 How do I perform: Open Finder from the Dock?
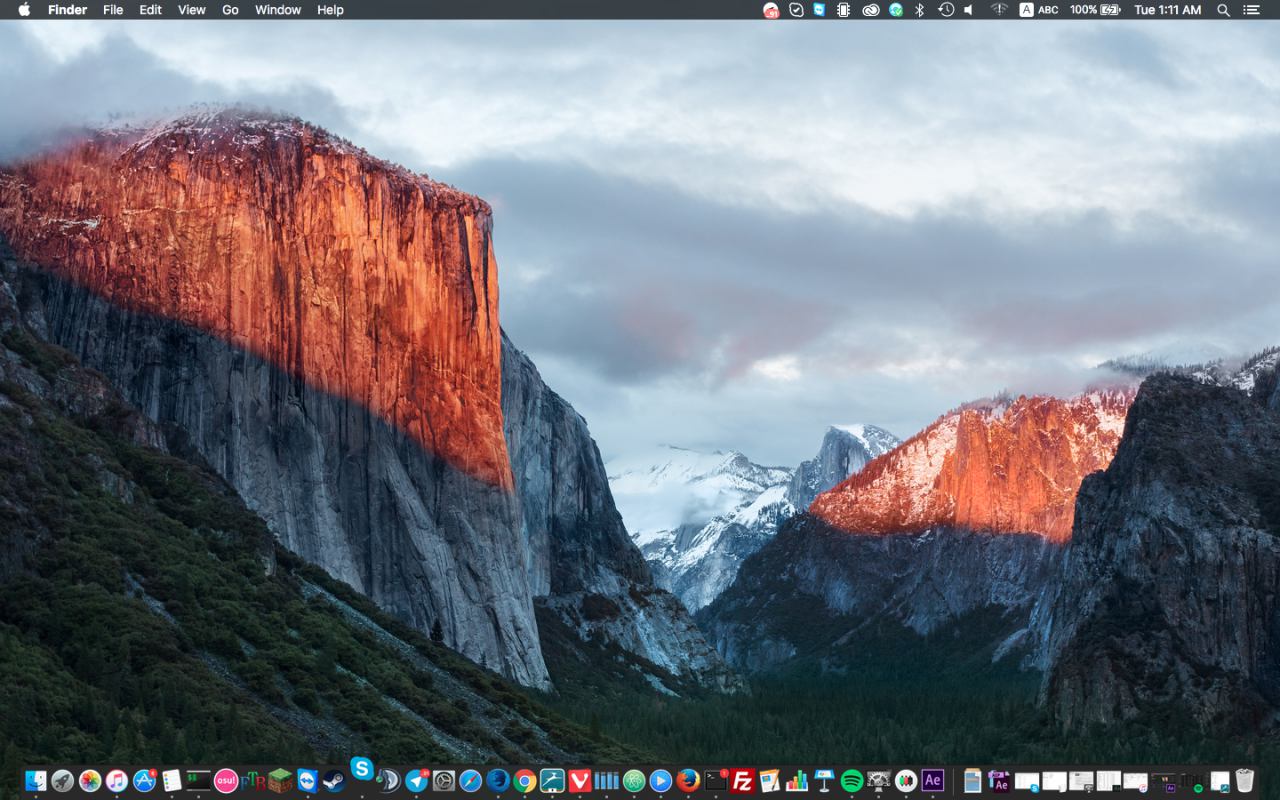(x=36, y=781)
